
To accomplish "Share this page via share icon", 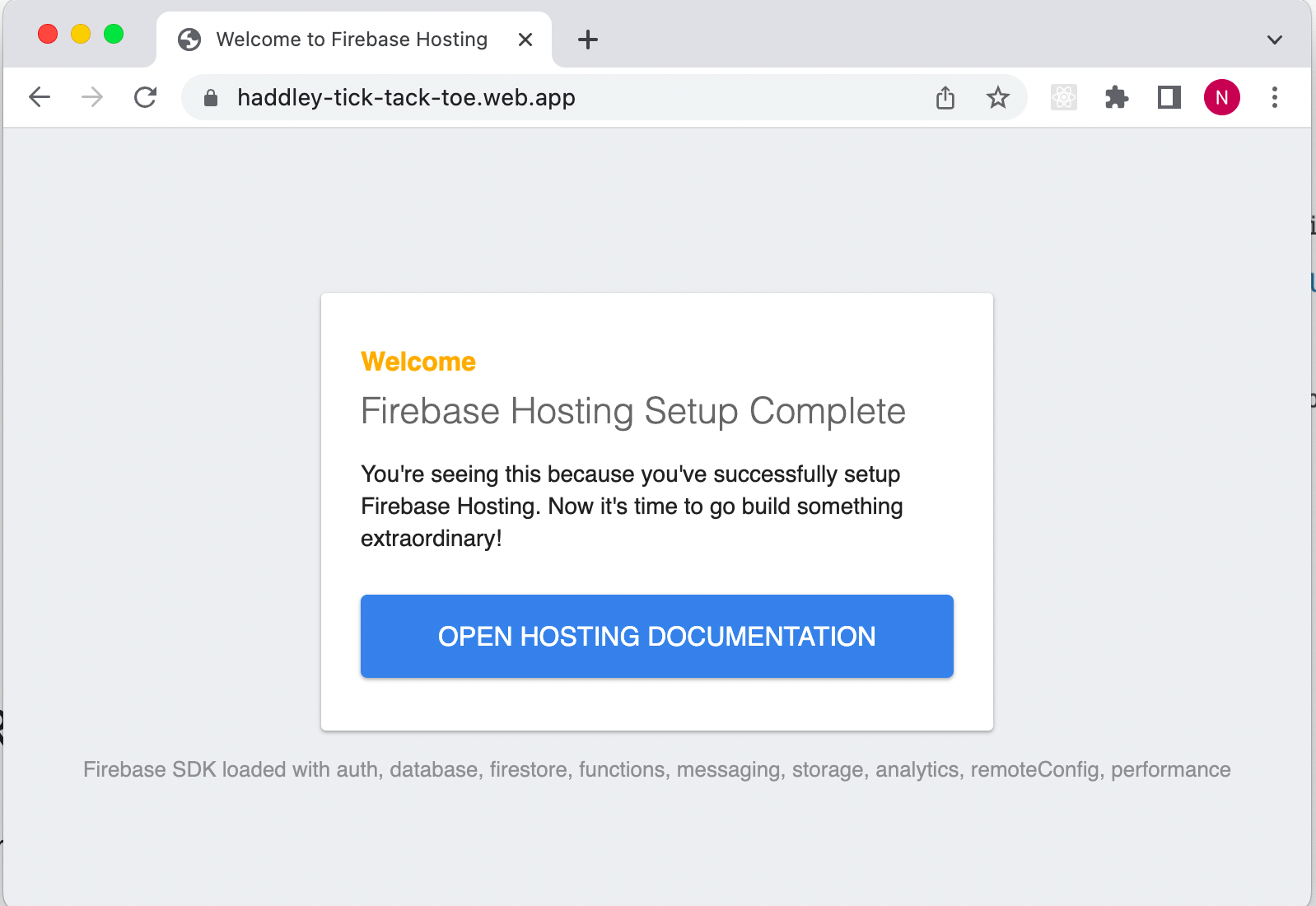I will pos(945,98).
